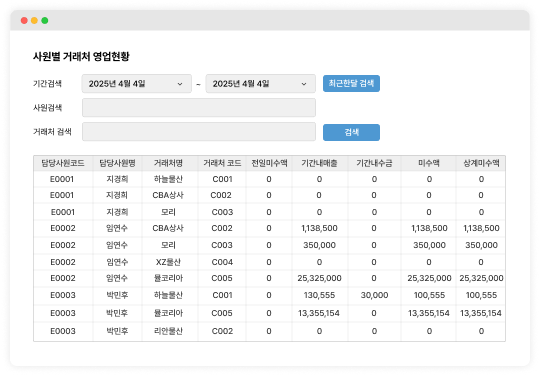Click 25,325,000 in the 상계미수액 column
The image size is (540, 376).
click(481, 278)
